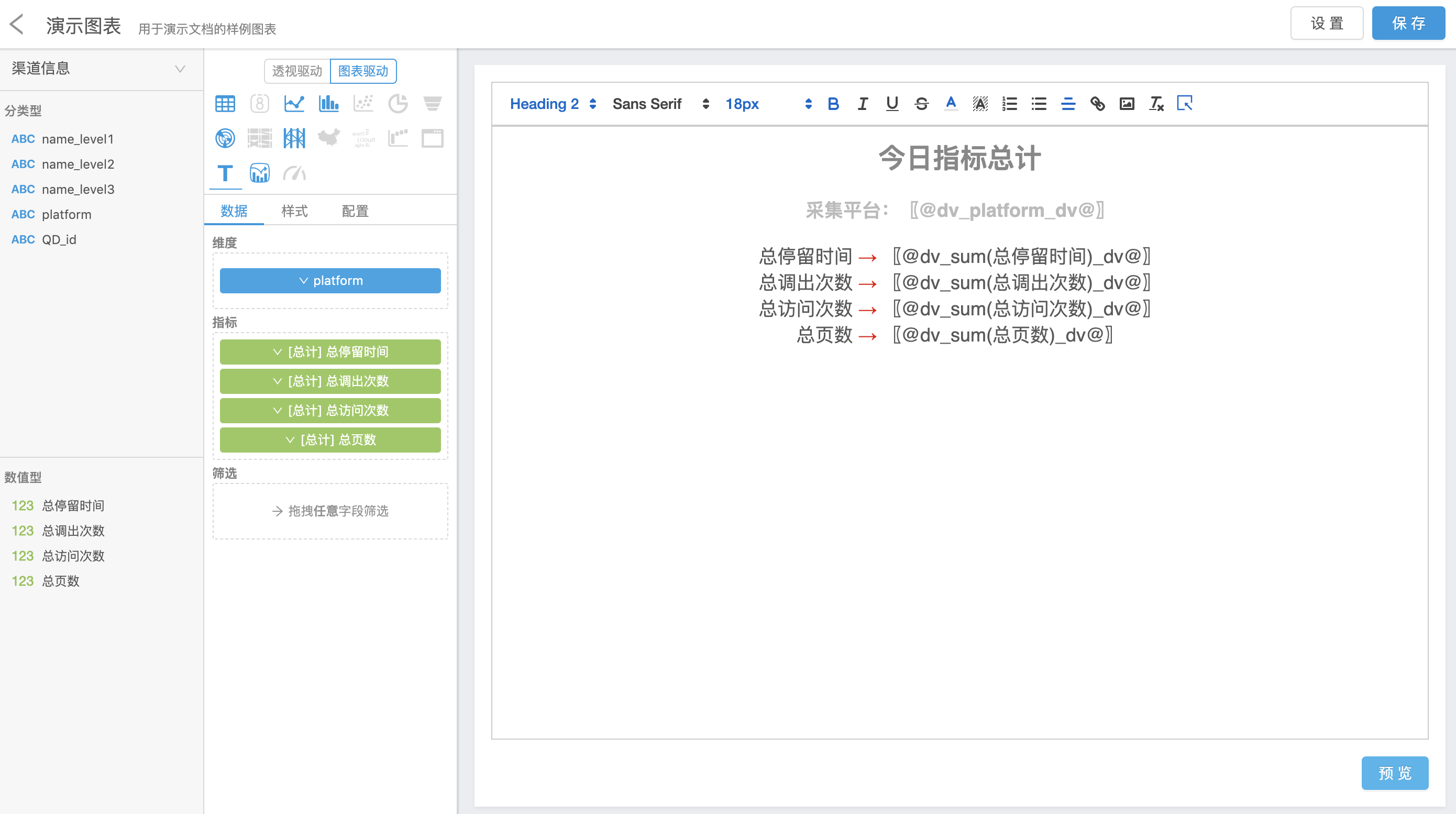
Task: Click the platform field in 分类型 list
Action: pyautogui.click(x=66, y=214)
